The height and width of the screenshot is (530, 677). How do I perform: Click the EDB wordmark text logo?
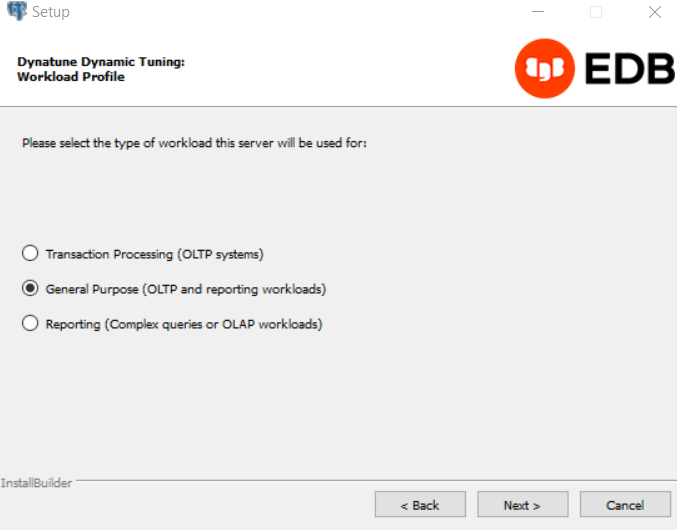(x=629, y=69)
